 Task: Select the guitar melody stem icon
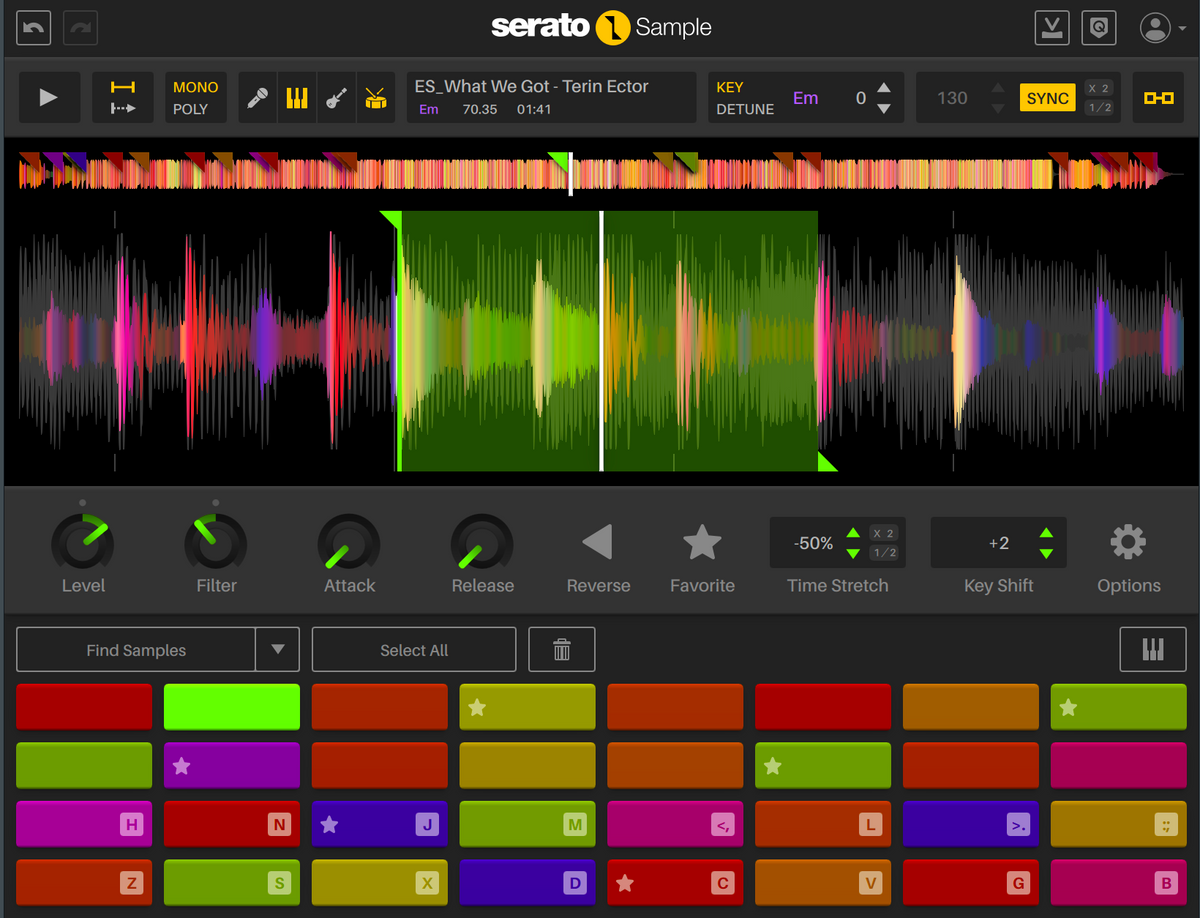(x=337, y=97)
